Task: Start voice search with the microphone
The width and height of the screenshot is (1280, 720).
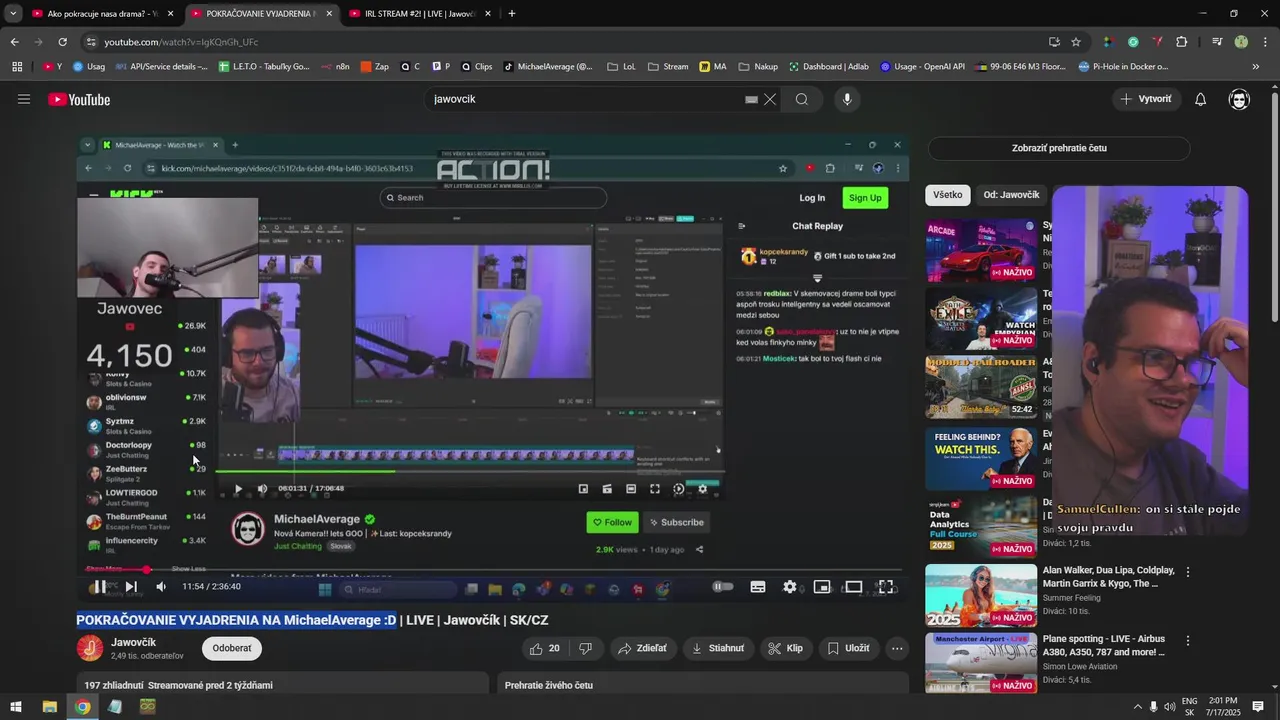Action: (x=847, y=99)
